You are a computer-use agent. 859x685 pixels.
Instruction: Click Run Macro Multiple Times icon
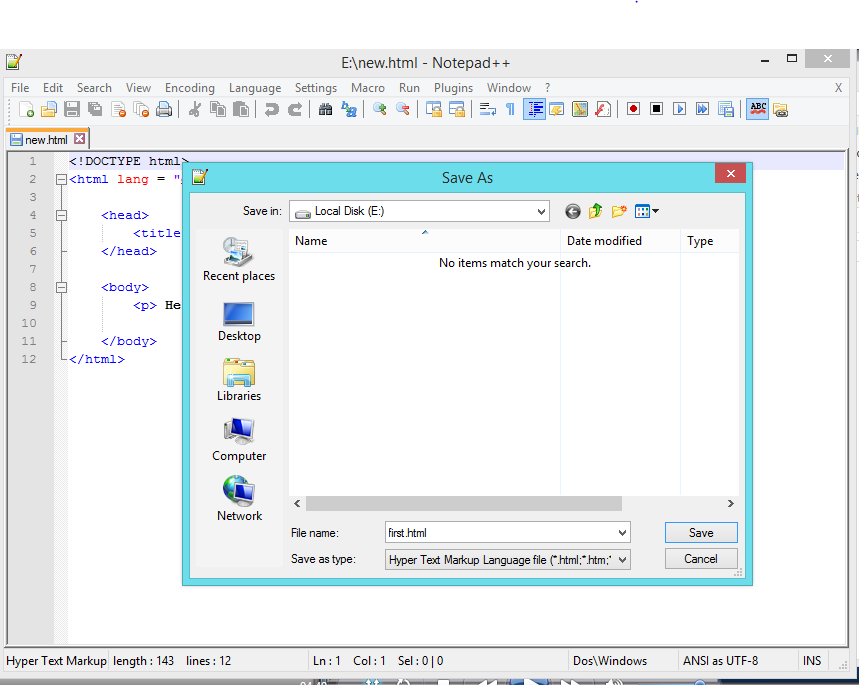pyautogui.click(x=702, y=109)
